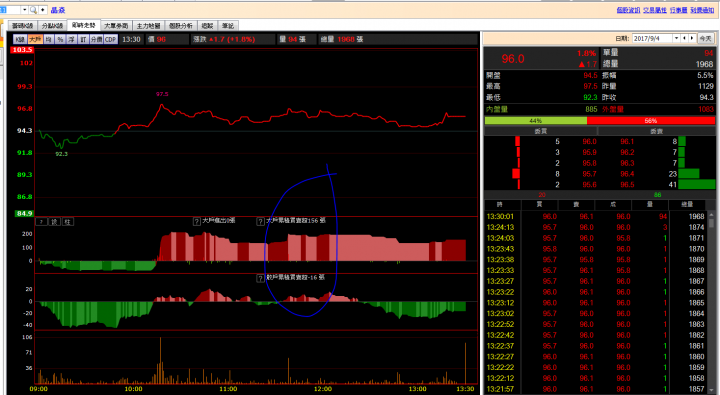Click the 今天 today button

click(705, 39)
